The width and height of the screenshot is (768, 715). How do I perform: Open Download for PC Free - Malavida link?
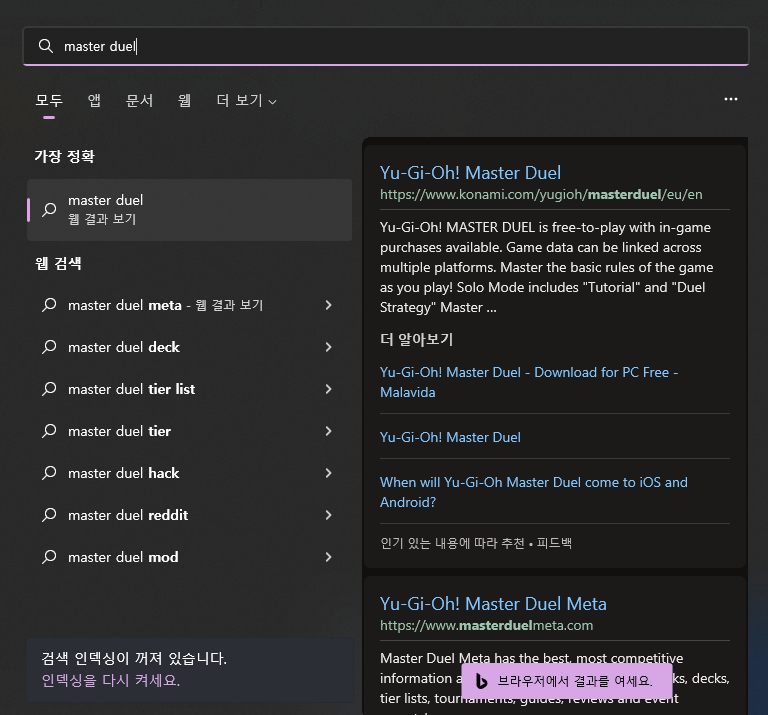(x=529, y=382)
